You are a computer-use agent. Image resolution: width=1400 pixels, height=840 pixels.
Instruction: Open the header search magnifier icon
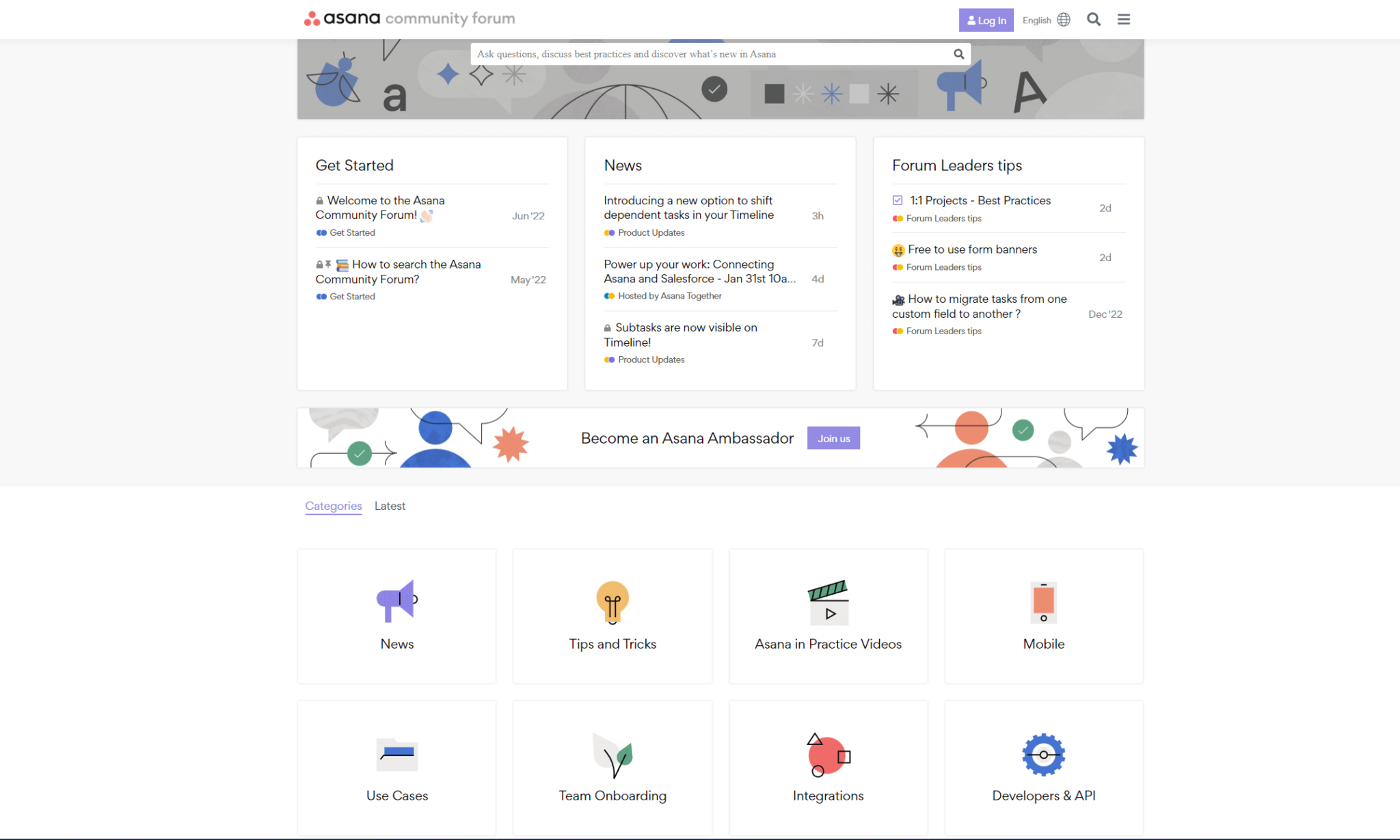(x=1094, y=19)
